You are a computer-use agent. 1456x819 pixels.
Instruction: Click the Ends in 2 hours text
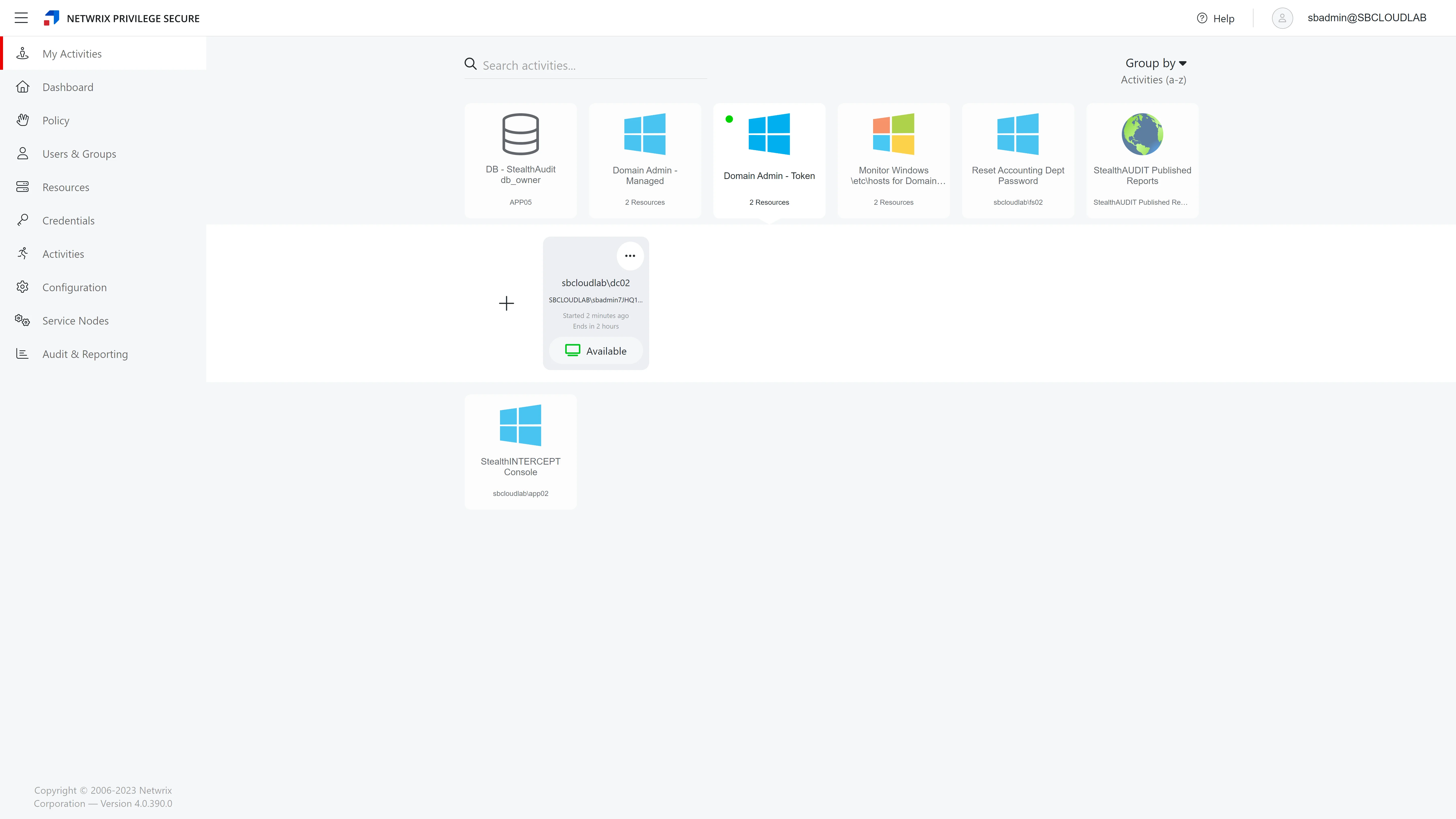coord(596,326)
